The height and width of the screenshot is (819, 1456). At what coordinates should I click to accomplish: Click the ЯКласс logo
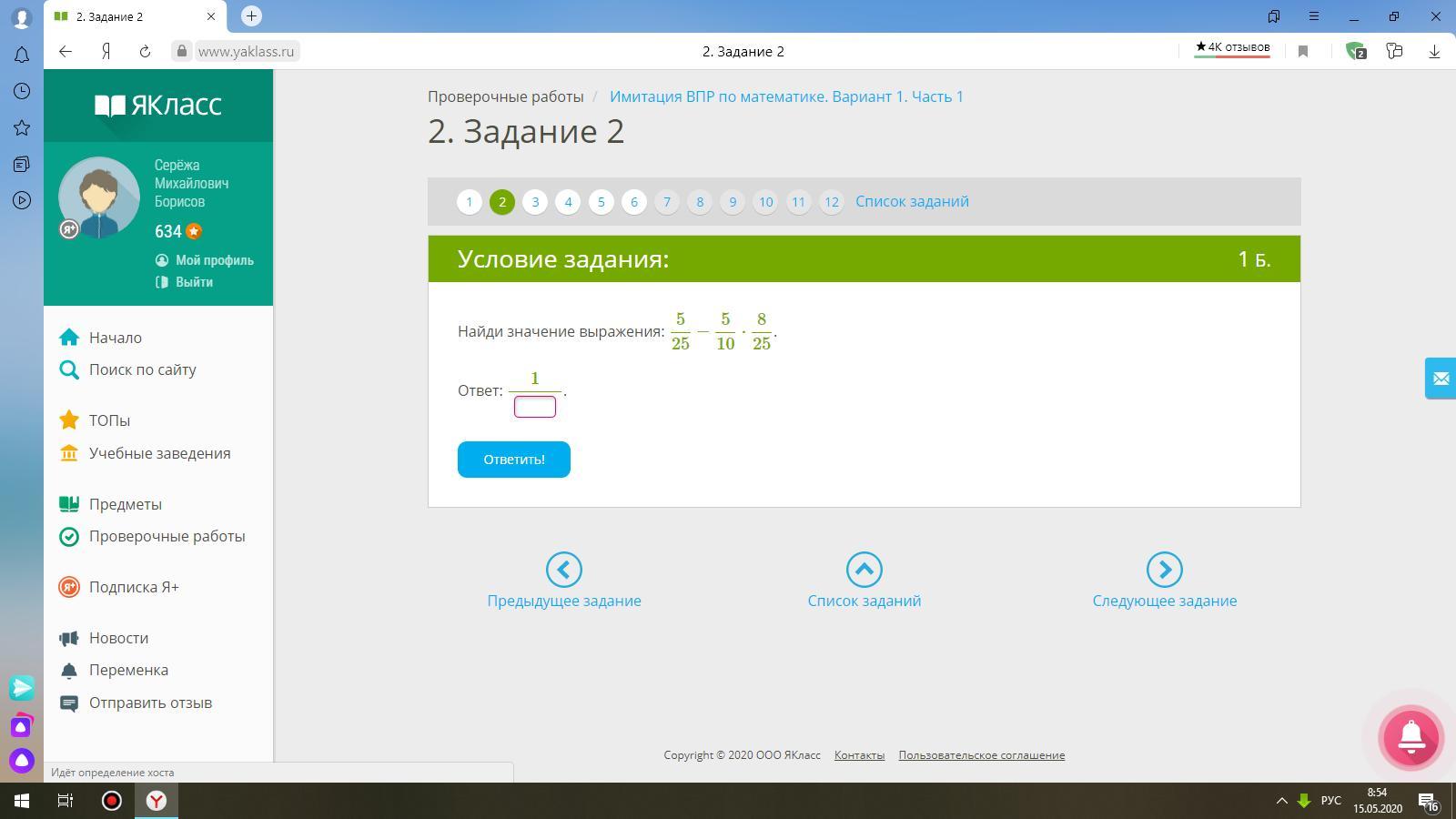pos(158,106)
